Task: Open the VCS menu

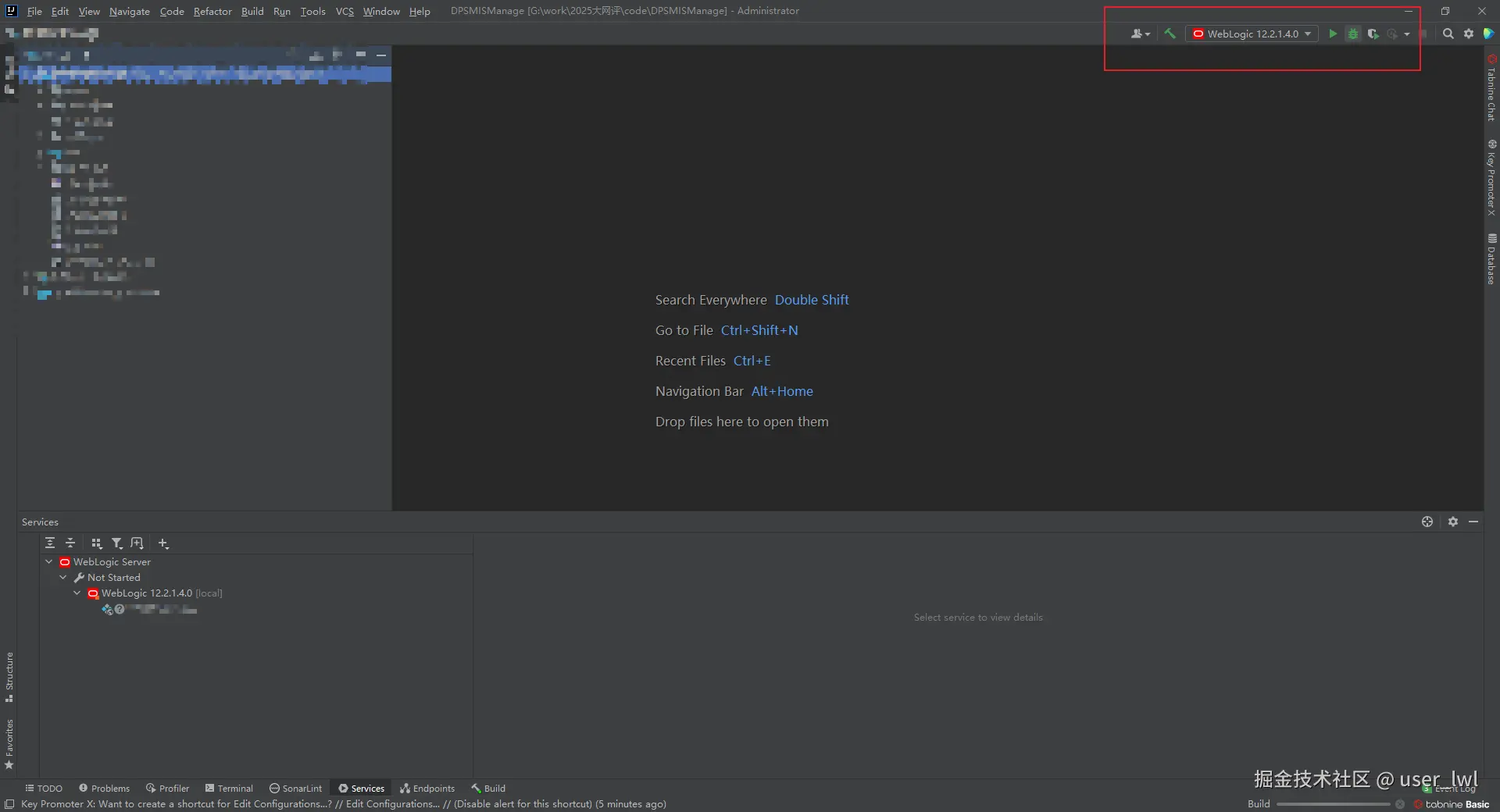Action: (x=345, y=11)
